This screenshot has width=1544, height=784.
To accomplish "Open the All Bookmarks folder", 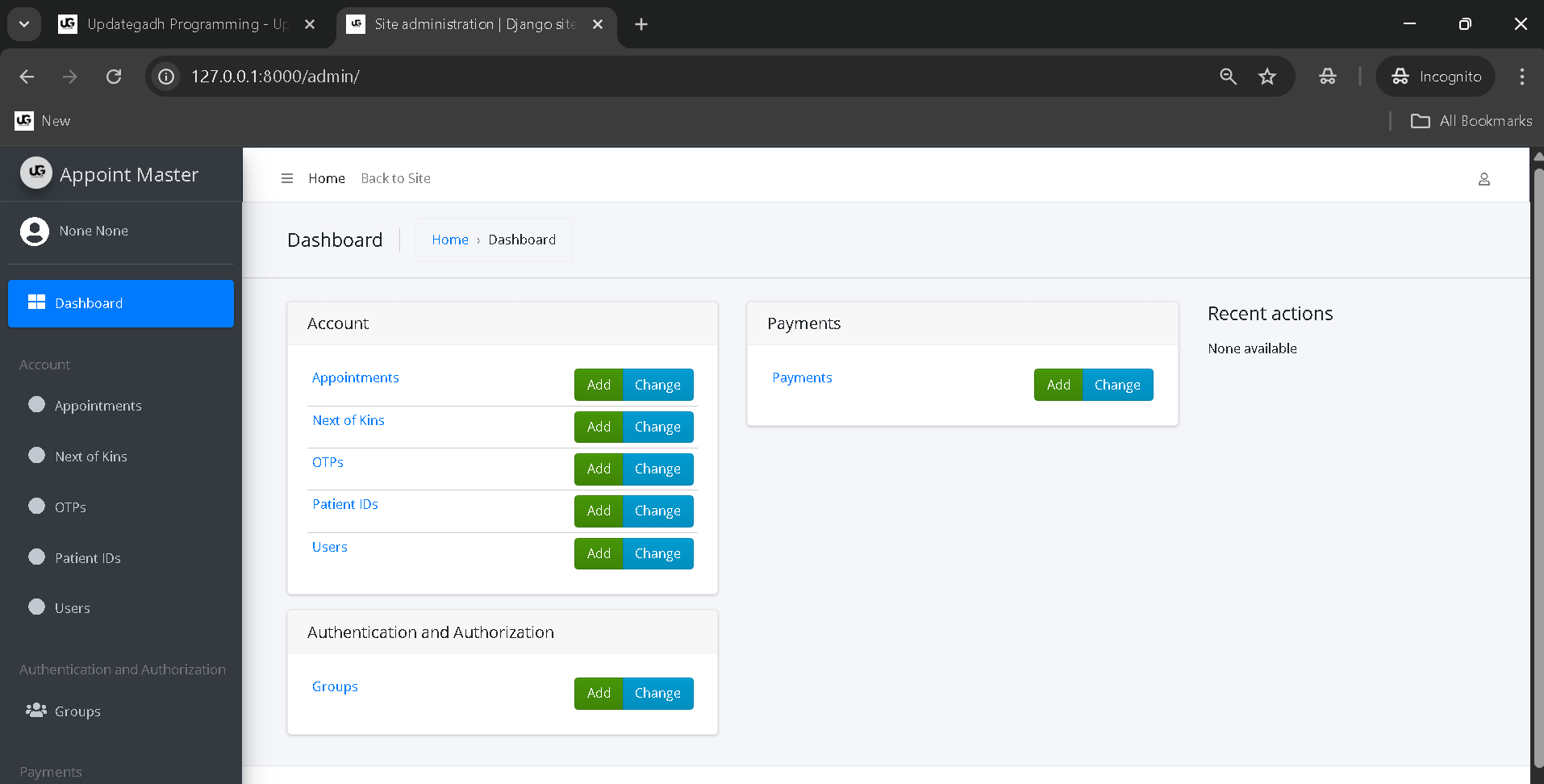I will click(x=1470, y=120).
